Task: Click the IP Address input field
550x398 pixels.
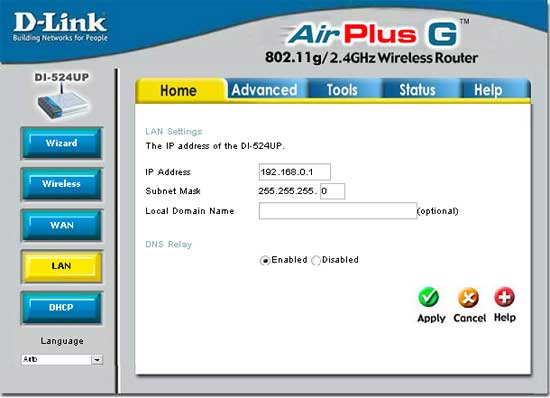Action: [x=295, y=172]
